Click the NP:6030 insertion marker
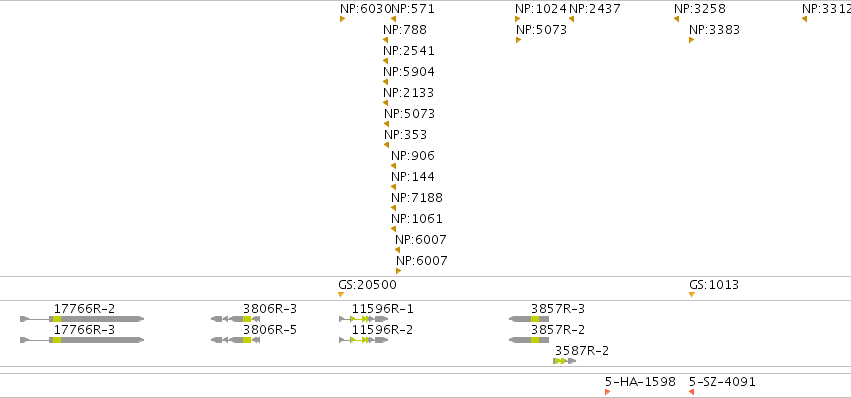 click(342, 19)
